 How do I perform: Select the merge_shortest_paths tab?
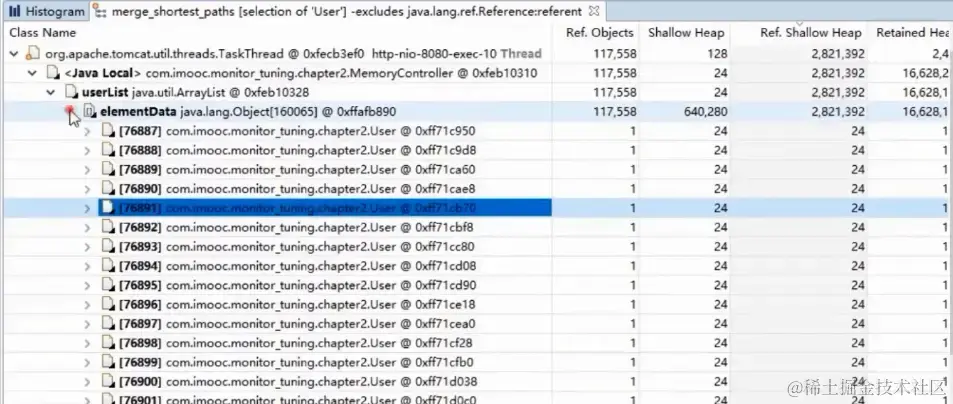click(x=345, y=11)
